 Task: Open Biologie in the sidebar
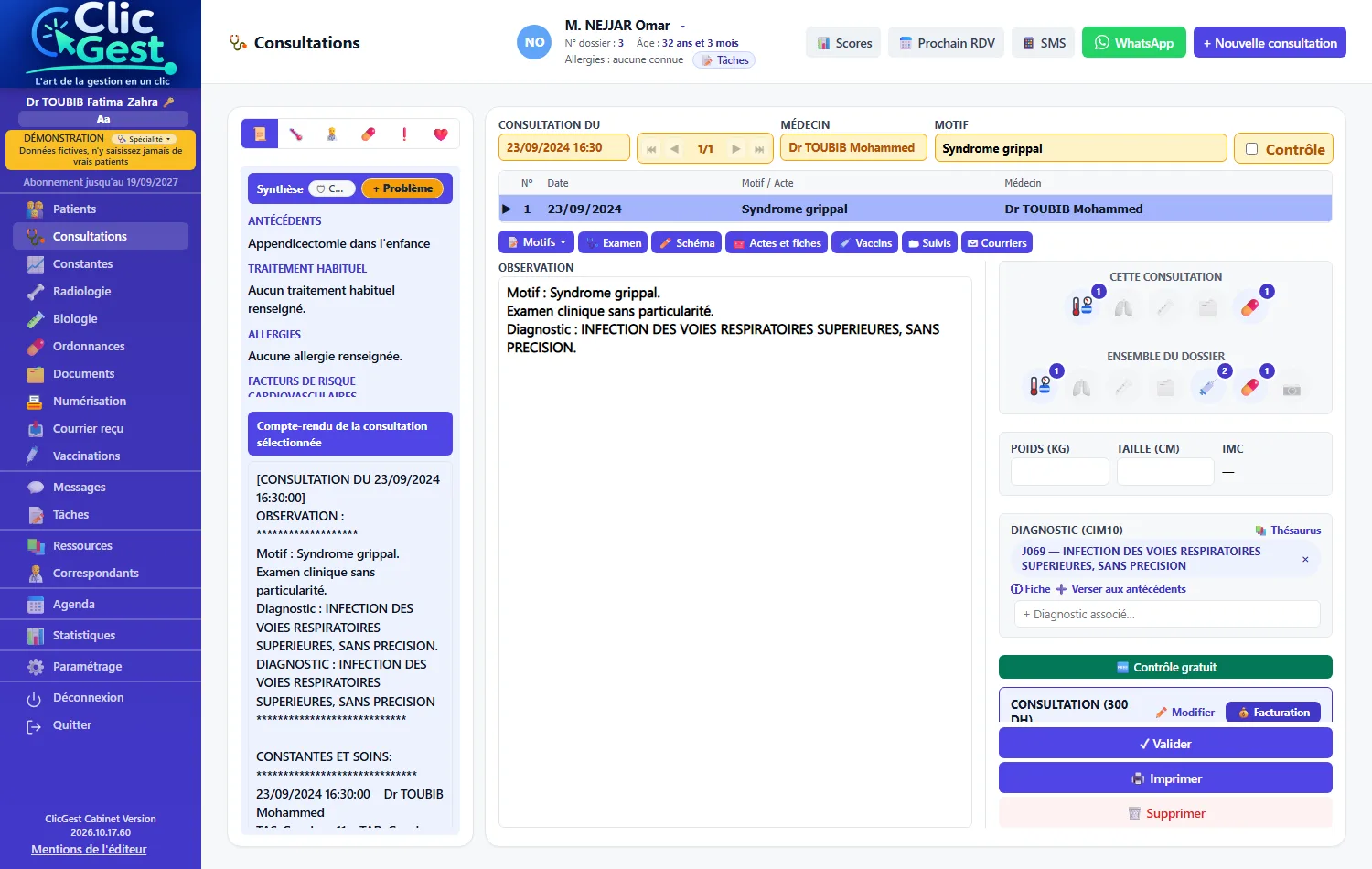(x=101, y=318)
